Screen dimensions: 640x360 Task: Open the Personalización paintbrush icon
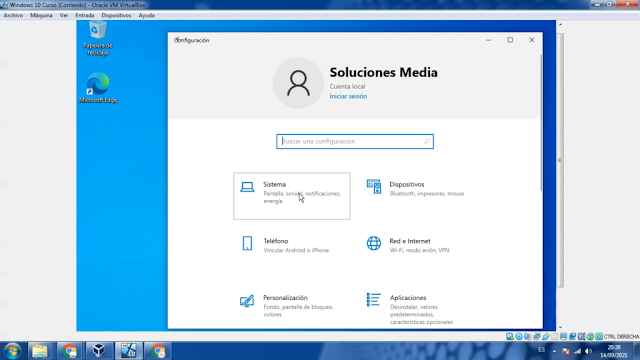coord(247,301)
